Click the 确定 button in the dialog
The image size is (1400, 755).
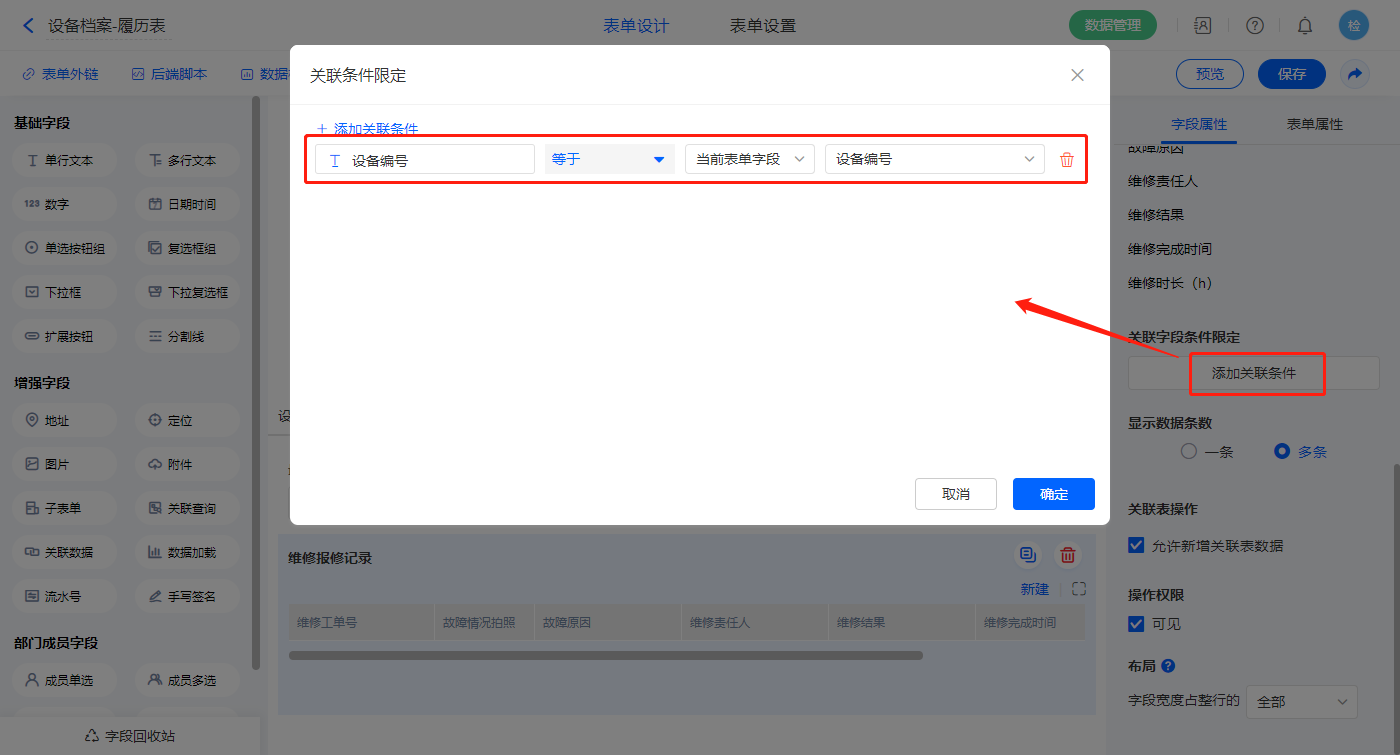coord(1053,494)
